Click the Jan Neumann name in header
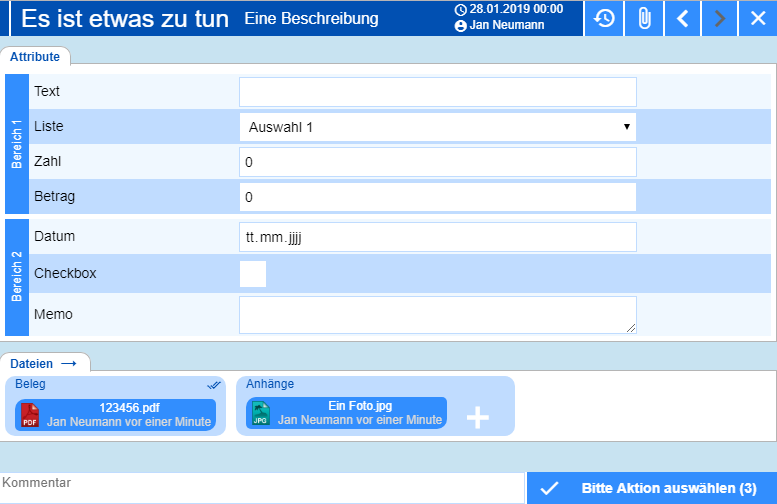777x504 pixels. tap(506, 25)
